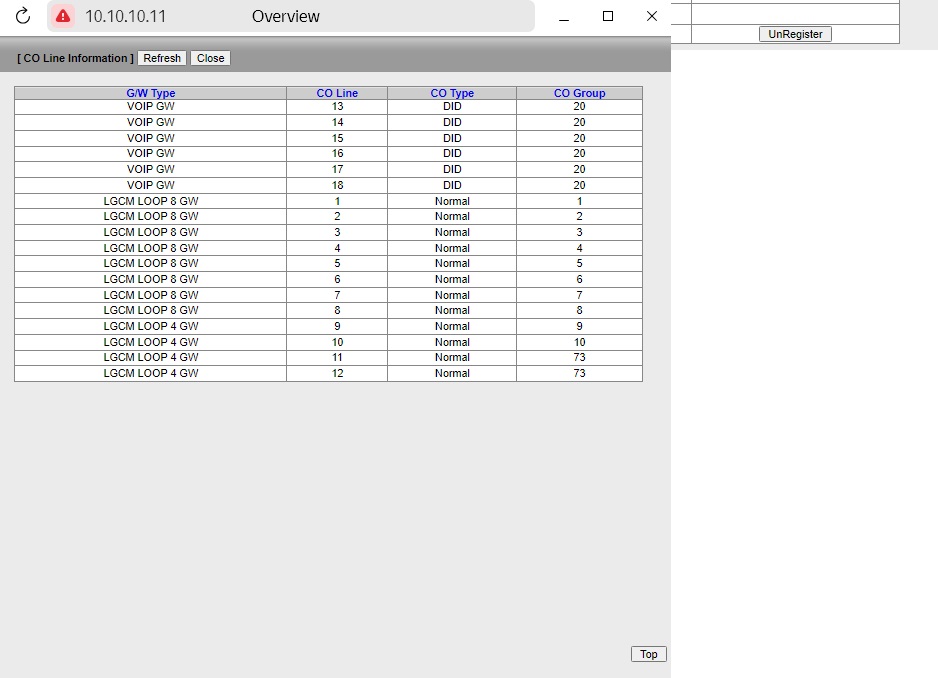Click the Overview title in the title bar

click(x=286, y=16)
